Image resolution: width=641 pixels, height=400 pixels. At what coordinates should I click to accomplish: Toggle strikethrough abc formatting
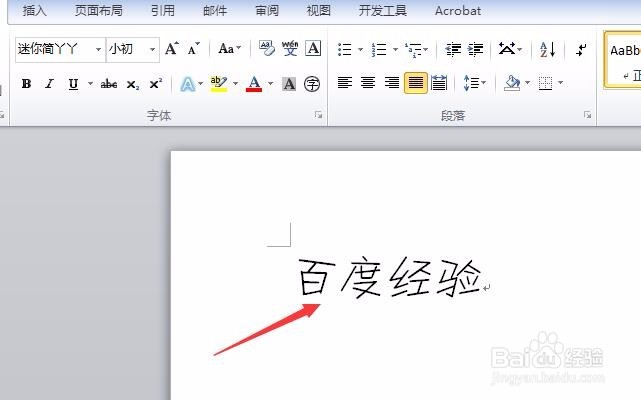(x=109, y=84)
